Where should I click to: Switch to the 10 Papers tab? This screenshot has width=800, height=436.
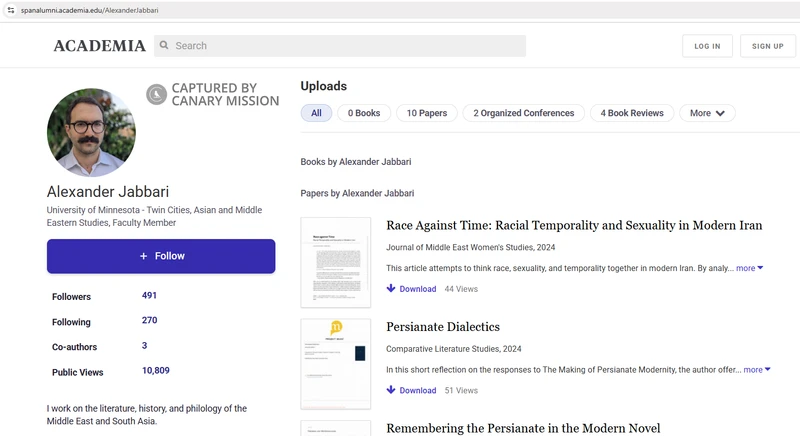tap(426, 113)
